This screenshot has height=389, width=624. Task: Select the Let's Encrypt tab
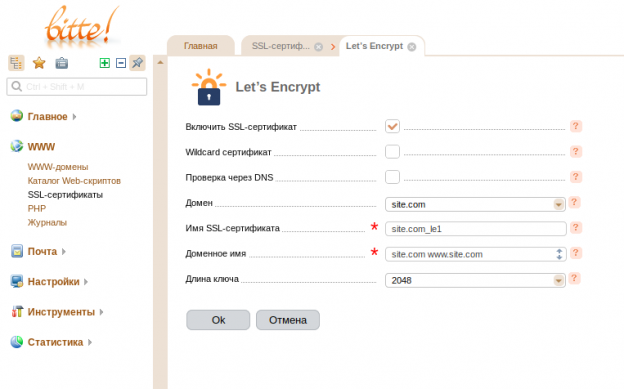[374, 46]
